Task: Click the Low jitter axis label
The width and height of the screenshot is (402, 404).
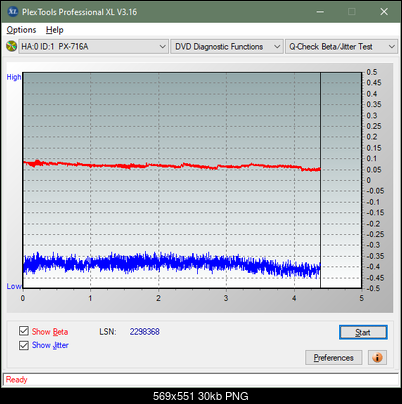Action: tap(14, 286)
